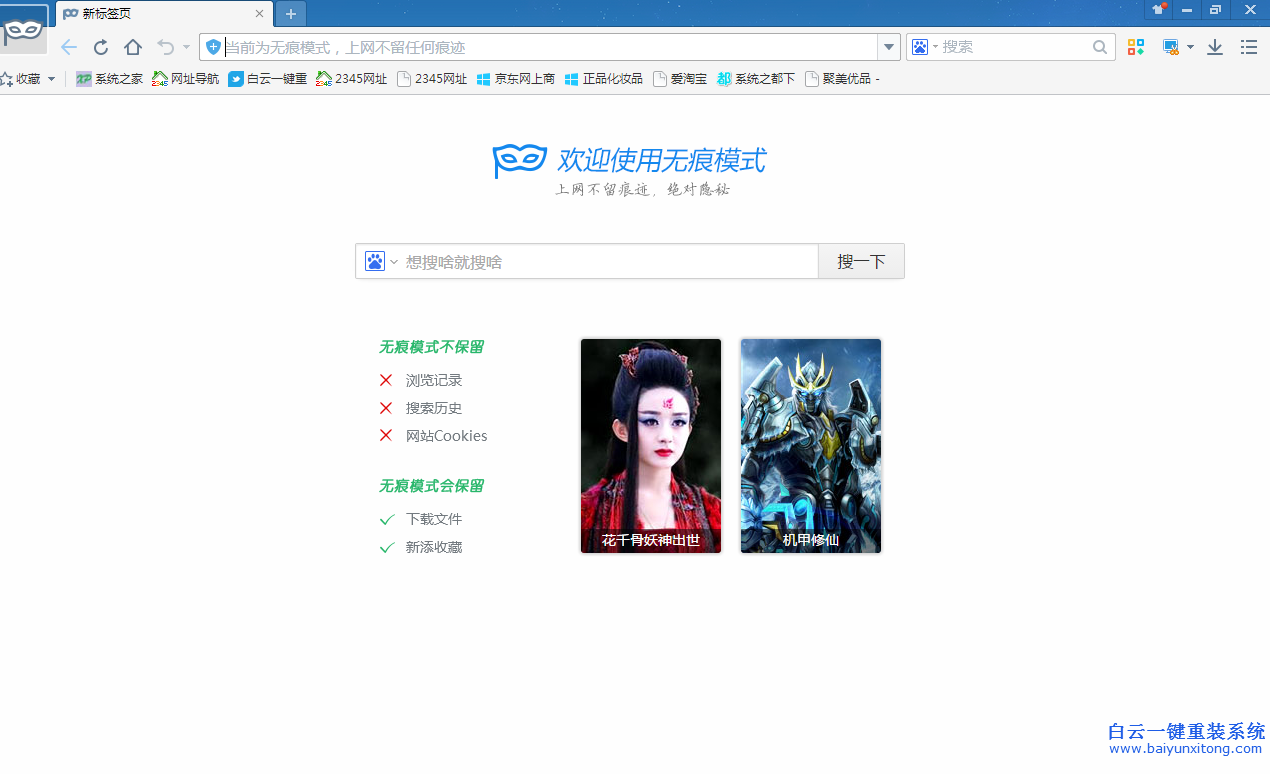
Task: Open the apps grid extension icon
Action: click(x=1136, y=47)
